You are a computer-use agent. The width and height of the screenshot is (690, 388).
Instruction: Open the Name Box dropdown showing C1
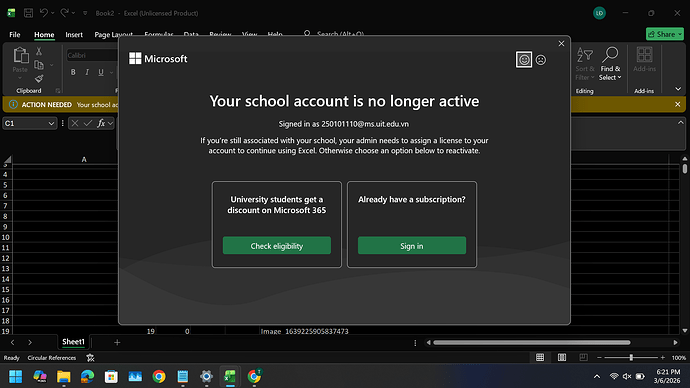pos(51,124)
